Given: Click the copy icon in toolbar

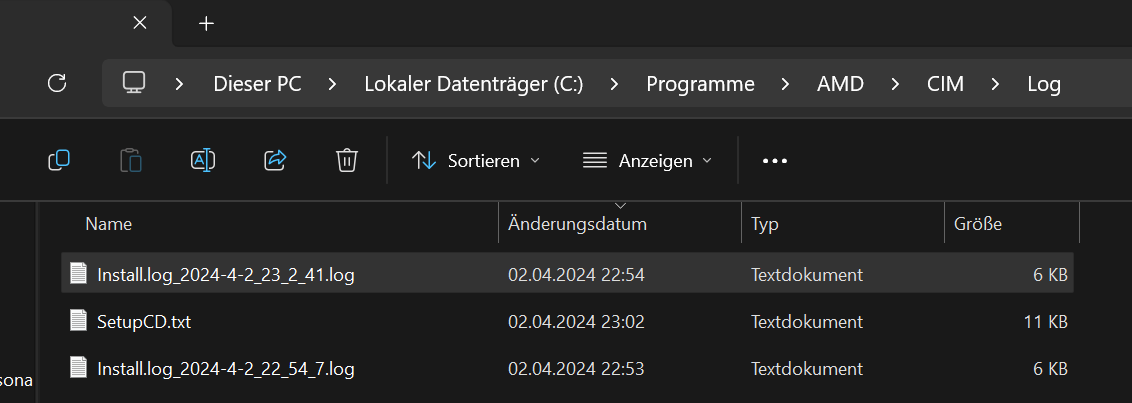Looking at the screenshot, I should tap(59, 160).
